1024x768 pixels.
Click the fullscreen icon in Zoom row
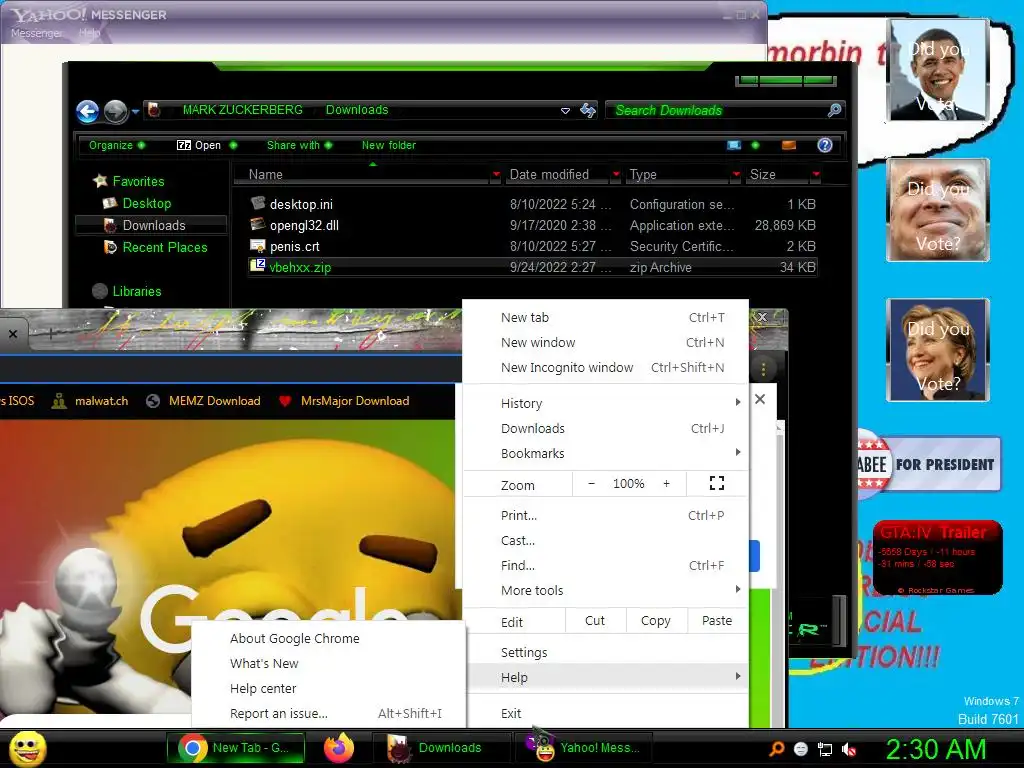717,483
